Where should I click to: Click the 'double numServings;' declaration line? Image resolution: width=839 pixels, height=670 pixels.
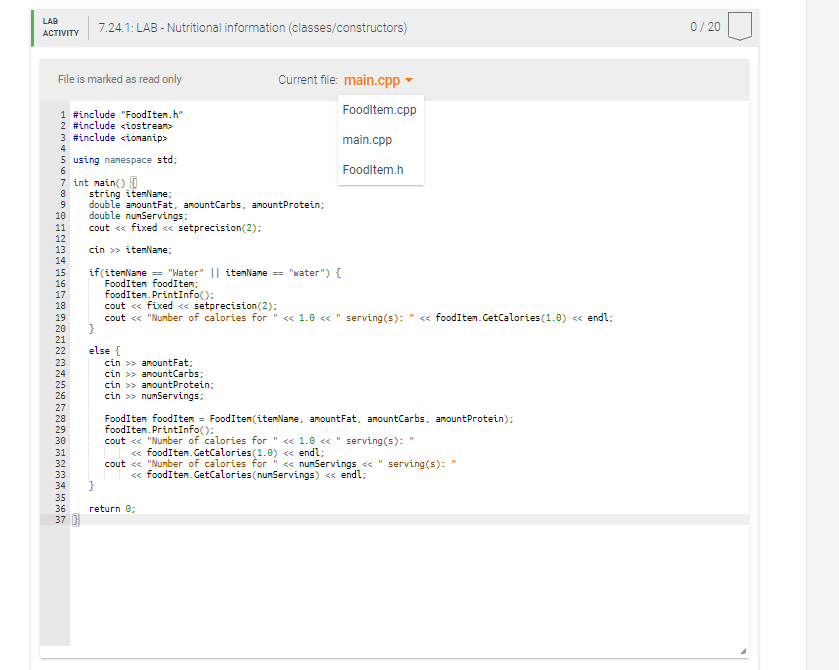coord(139,216)
